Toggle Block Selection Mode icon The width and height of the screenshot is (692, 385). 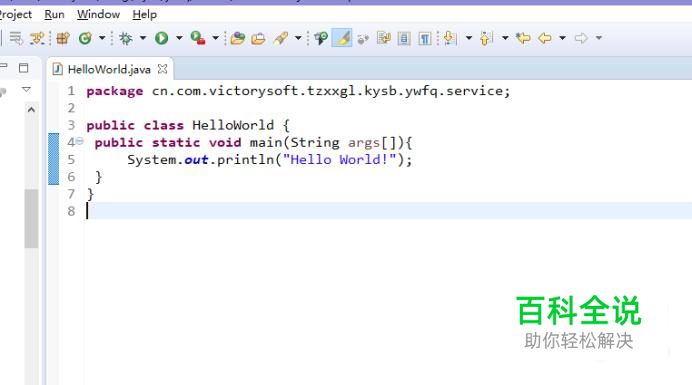[x=404, y=38]
